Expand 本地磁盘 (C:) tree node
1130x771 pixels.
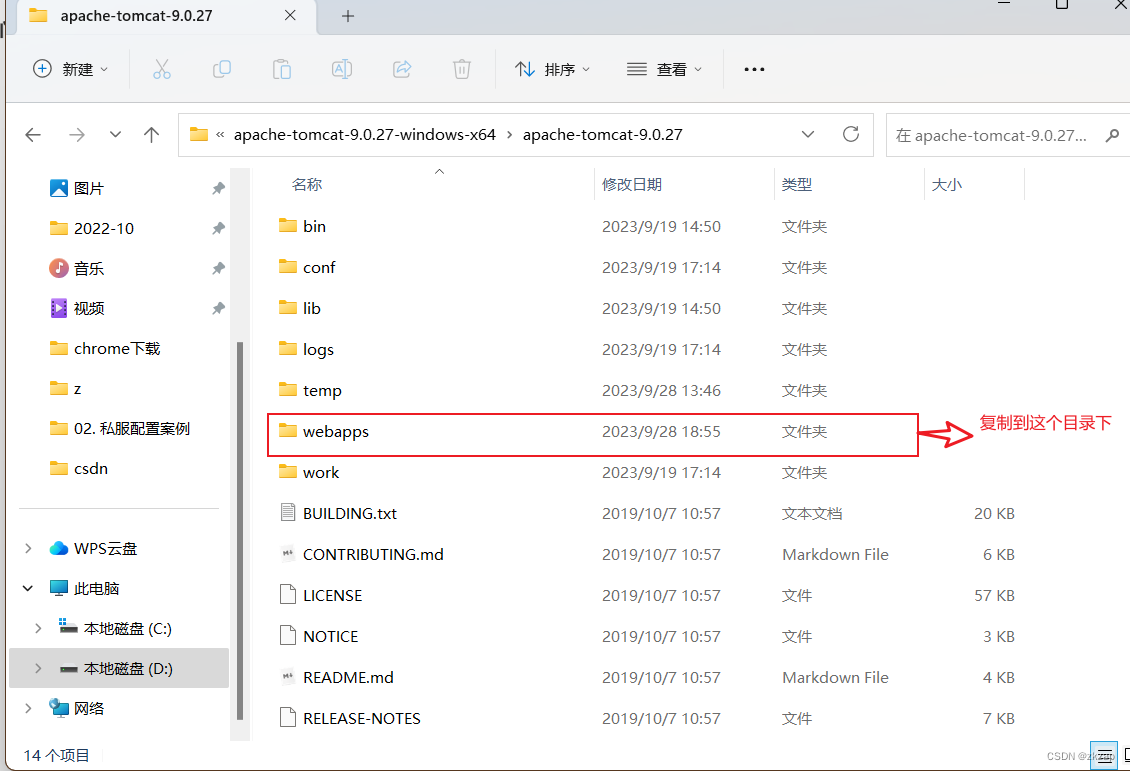[38, 628]
